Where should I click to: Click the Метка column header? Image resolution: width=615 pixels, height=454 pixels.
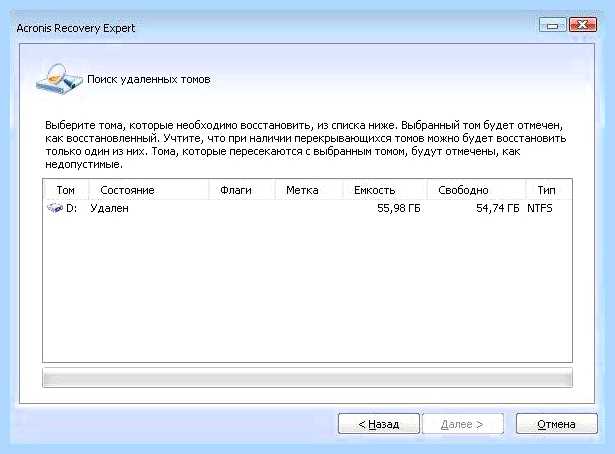(x=309, y=190)
